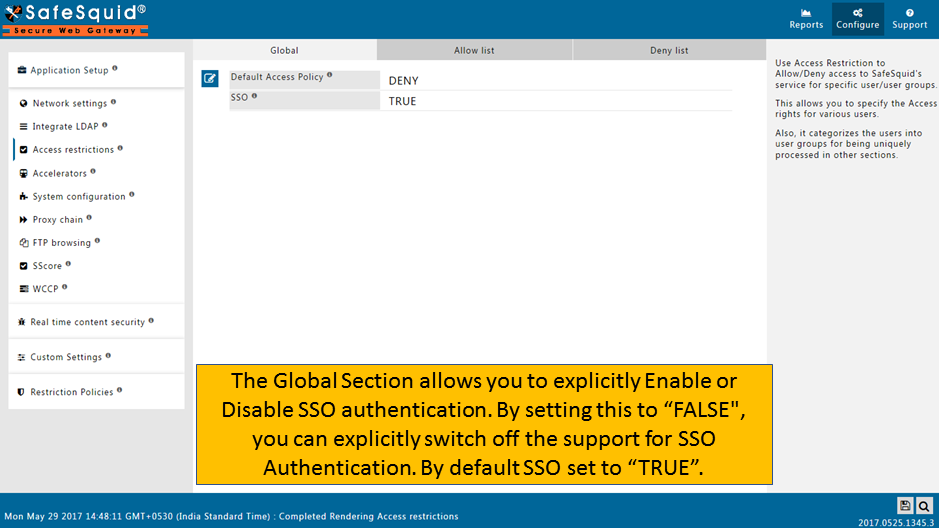The width and height of the screenshot is (939, 528).
Task: Switch to the Deny list tab
Action: (669, 50)
